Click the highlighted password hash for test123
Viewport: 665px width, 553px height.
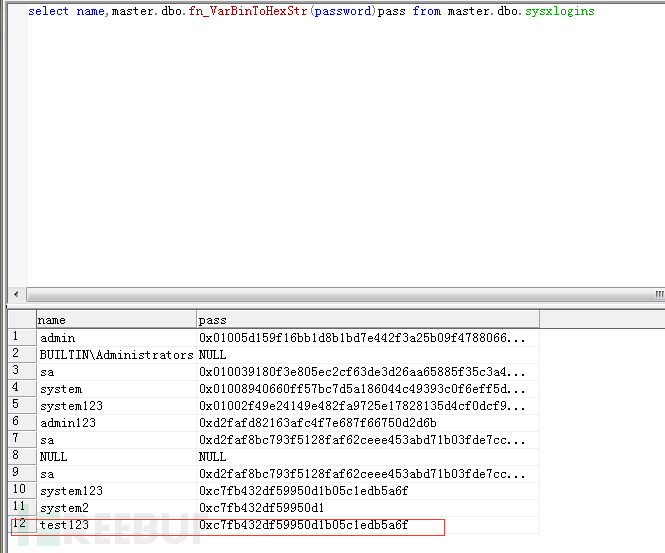[303, 525]
